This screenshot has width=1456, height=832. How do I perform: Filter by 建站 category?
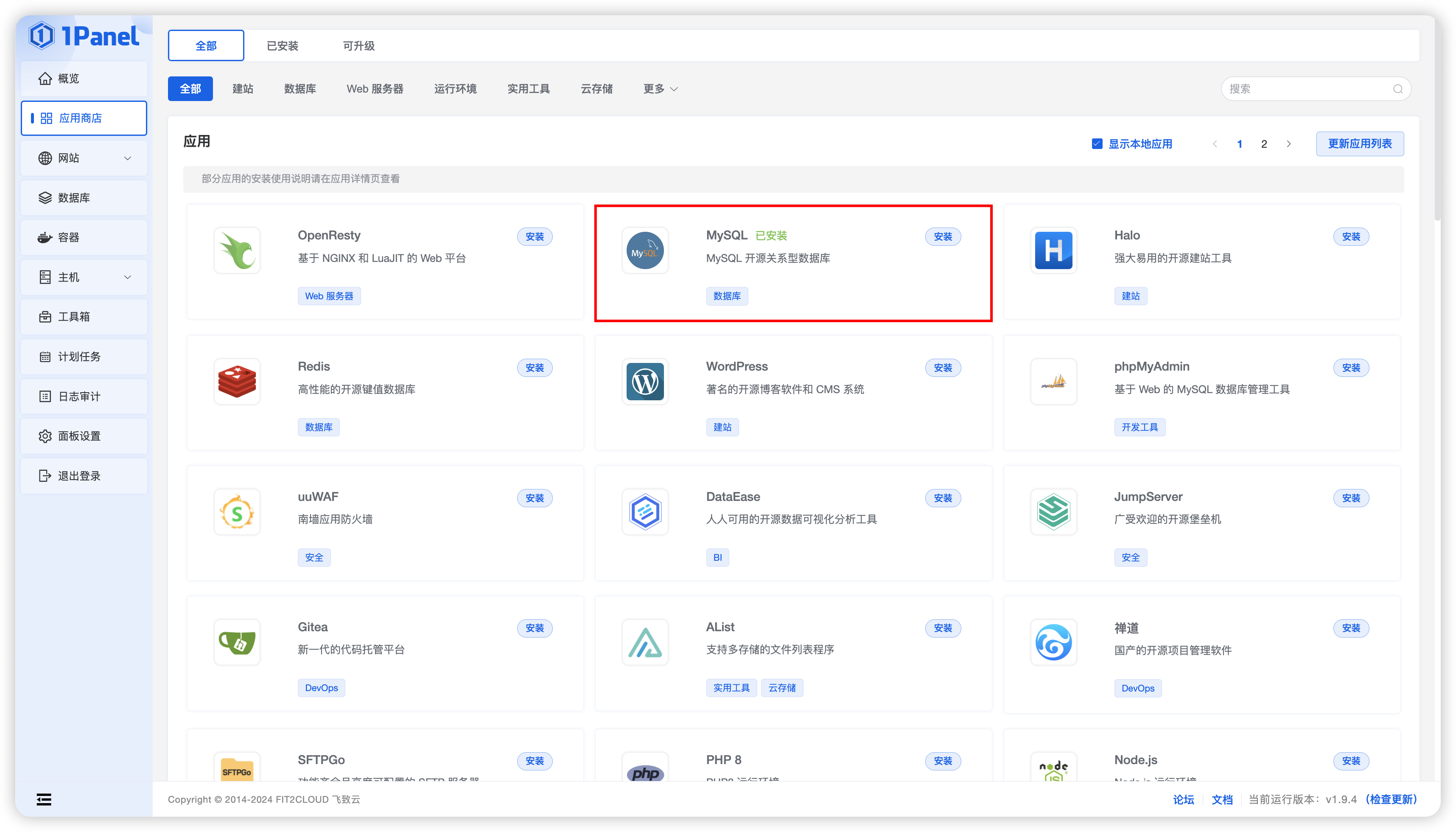243,89
